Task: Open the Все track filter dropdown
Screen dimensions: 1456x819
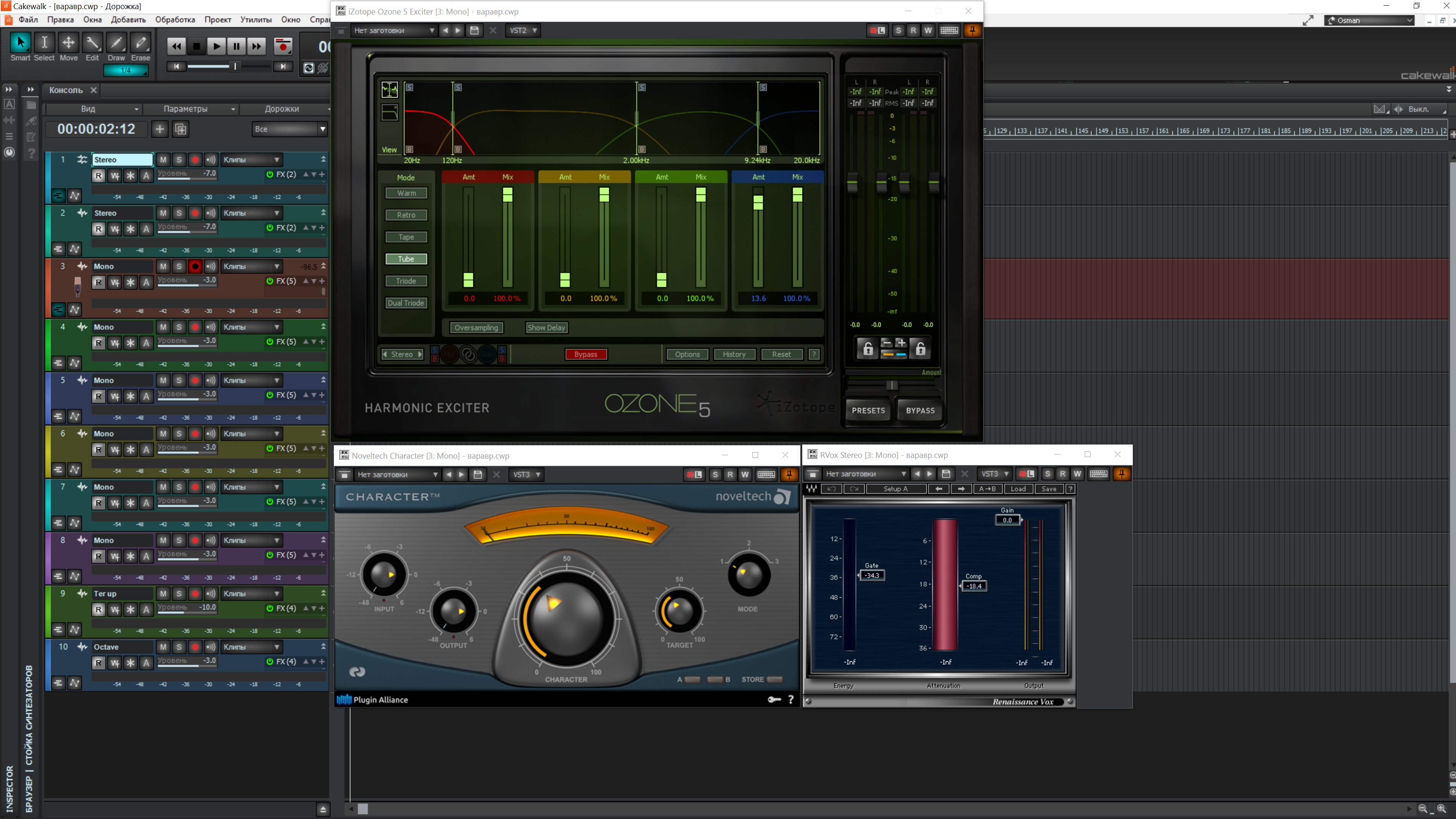Action: pos(289,129)
